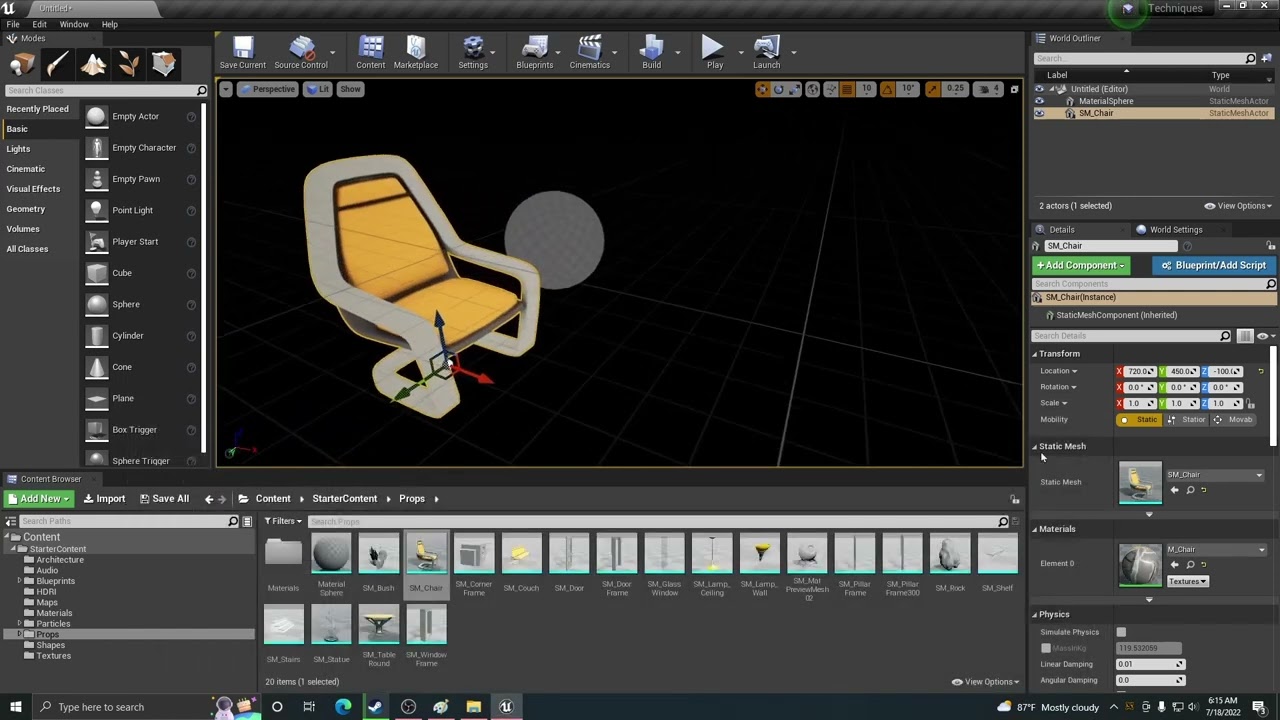The height and width of the screenshot is (720, 1280).
Task: Select the Sphere basic shape
Action: (141, 304)
